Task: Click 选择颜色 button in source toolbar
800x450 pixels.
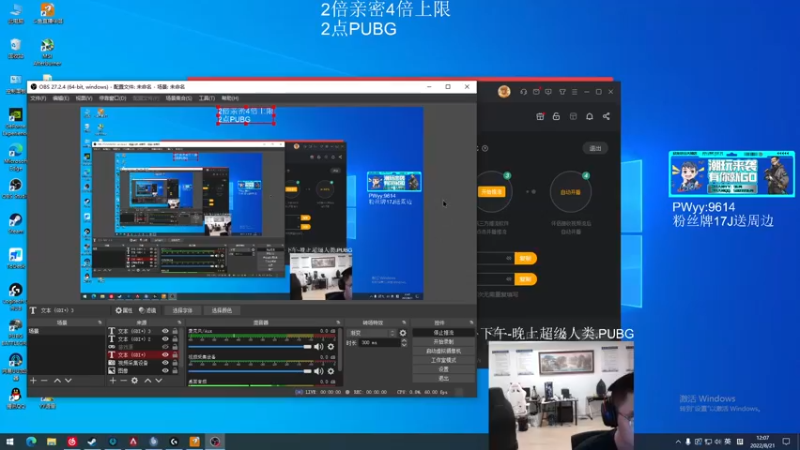Action: pyautogui.click(x=221, y=310)
